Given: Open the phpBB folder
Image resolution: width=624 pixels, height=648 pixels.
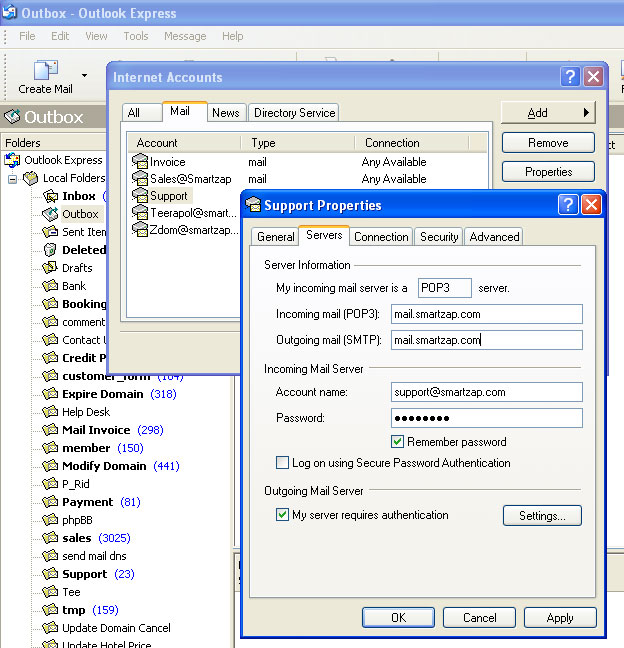Looking at the screenshot, I should [x=77, y=520].
